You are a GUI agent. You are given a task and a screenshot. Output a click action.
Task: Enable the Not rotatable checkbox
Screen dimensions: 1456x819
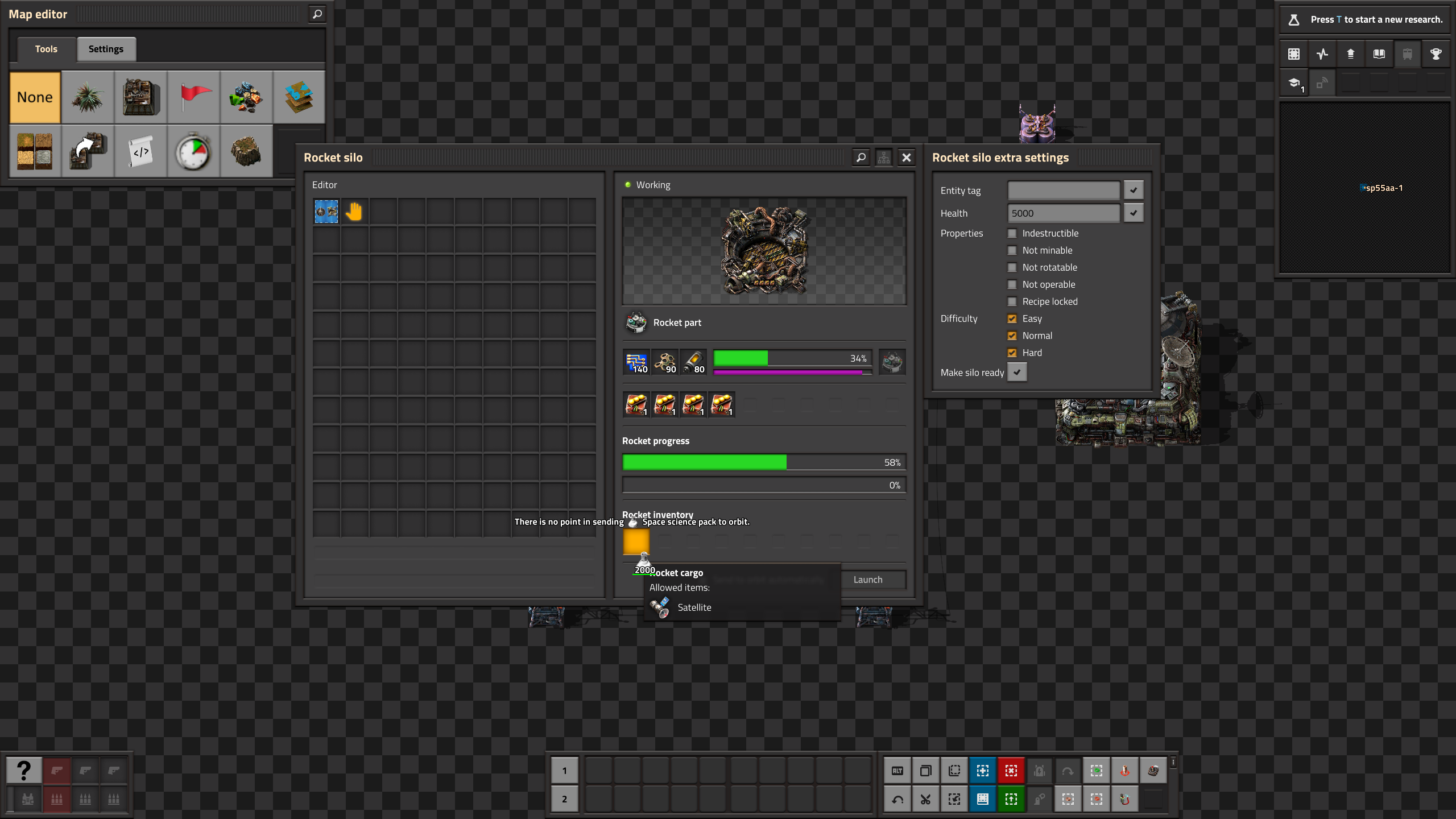tap(1012, 267)
